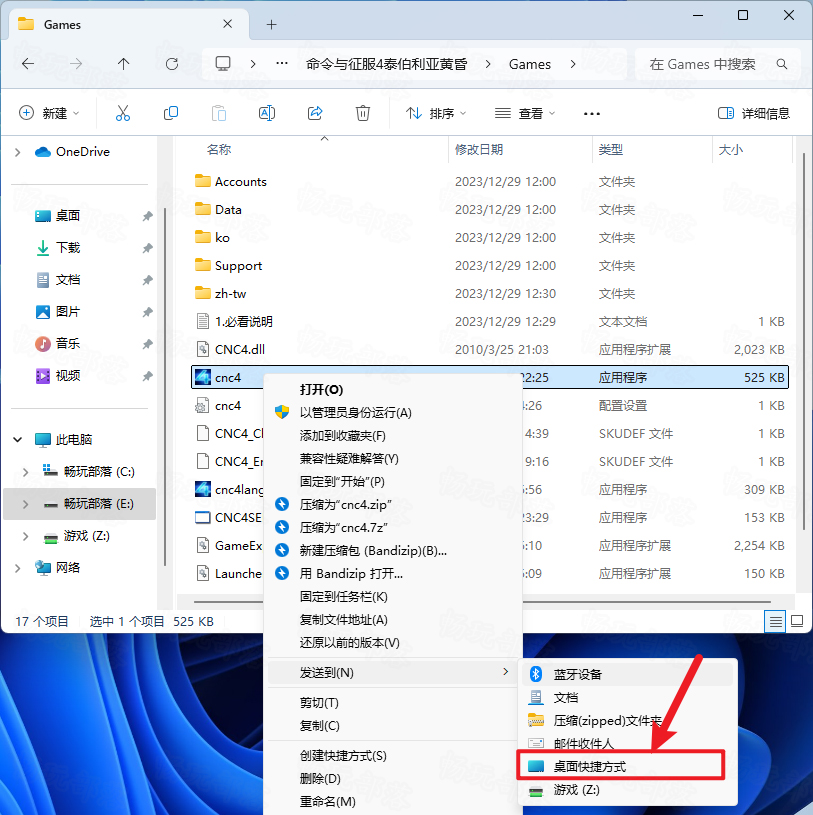
Task: Open 下载 folder in sidebar
Action: click(x=57, y=248)
